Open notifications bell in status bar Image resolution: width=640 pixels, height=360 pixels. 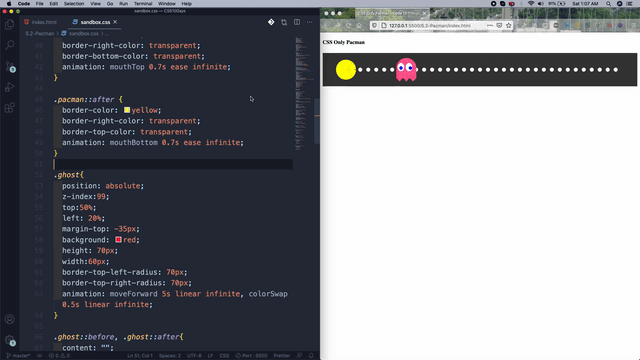pos(311,356)
